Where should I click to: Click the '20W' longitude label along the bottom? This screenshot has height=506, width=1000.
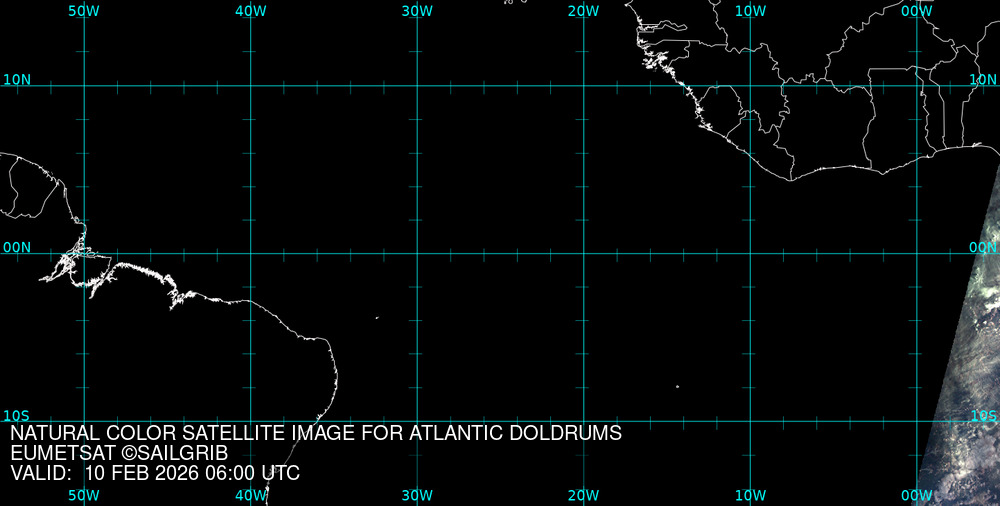(583, 496)
